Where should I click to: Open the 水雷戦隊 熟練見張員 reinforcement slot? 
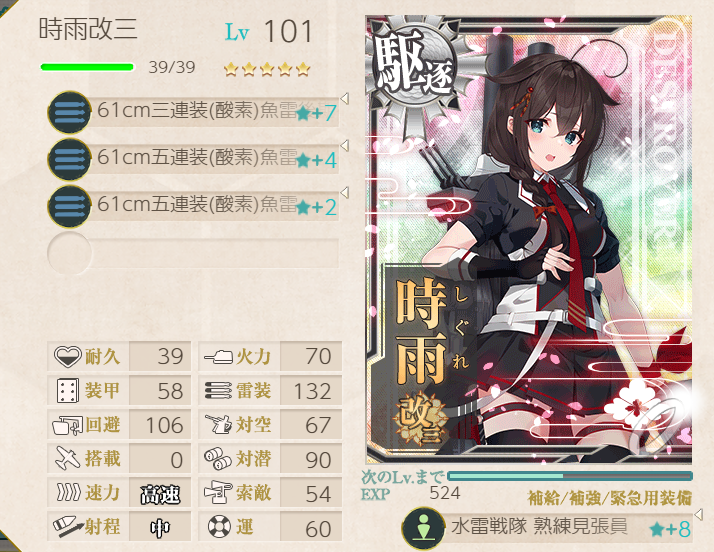(547, 528)
